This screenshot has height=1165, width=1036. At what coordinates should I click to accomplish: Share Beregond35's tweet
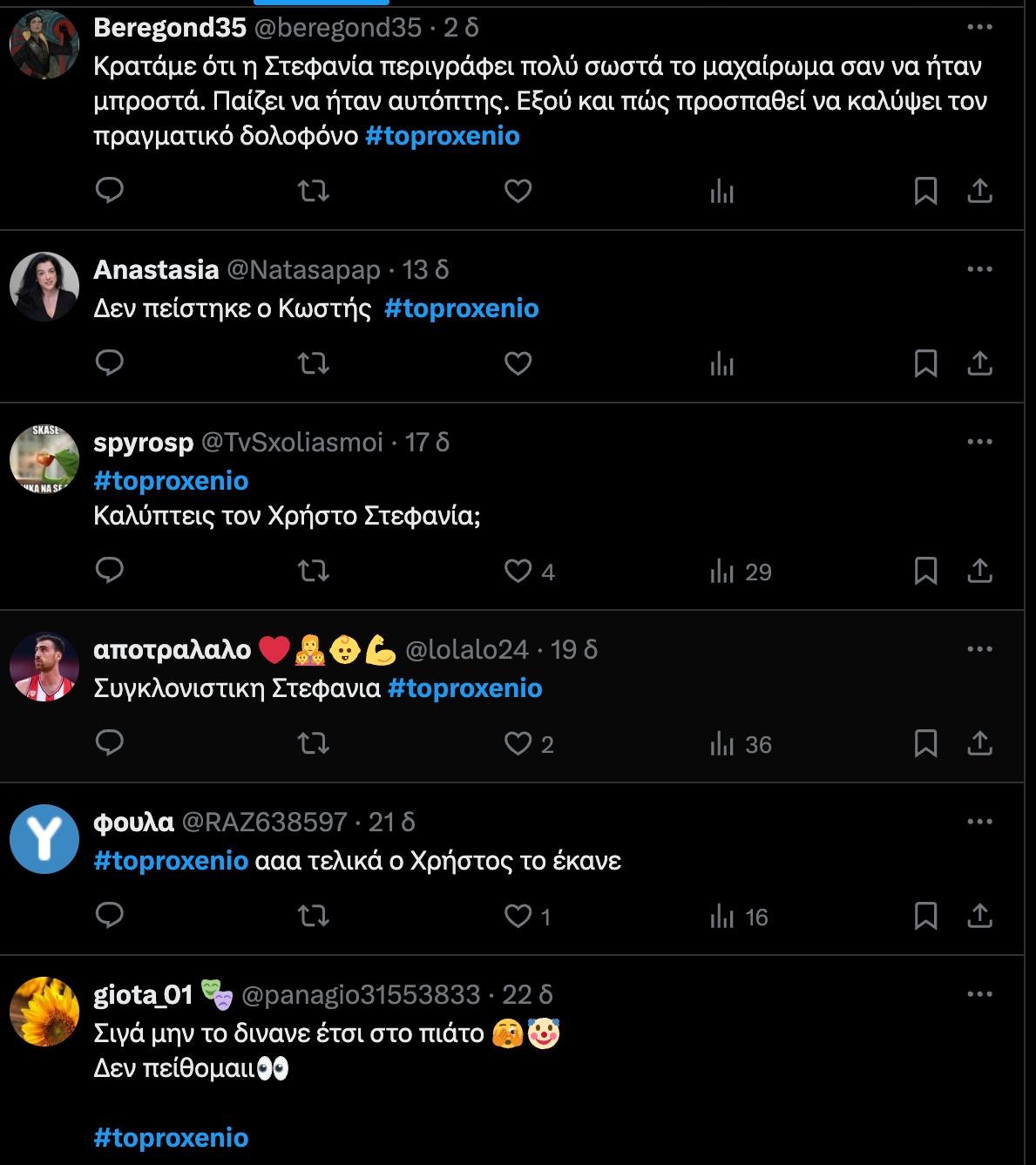(980, 190)
